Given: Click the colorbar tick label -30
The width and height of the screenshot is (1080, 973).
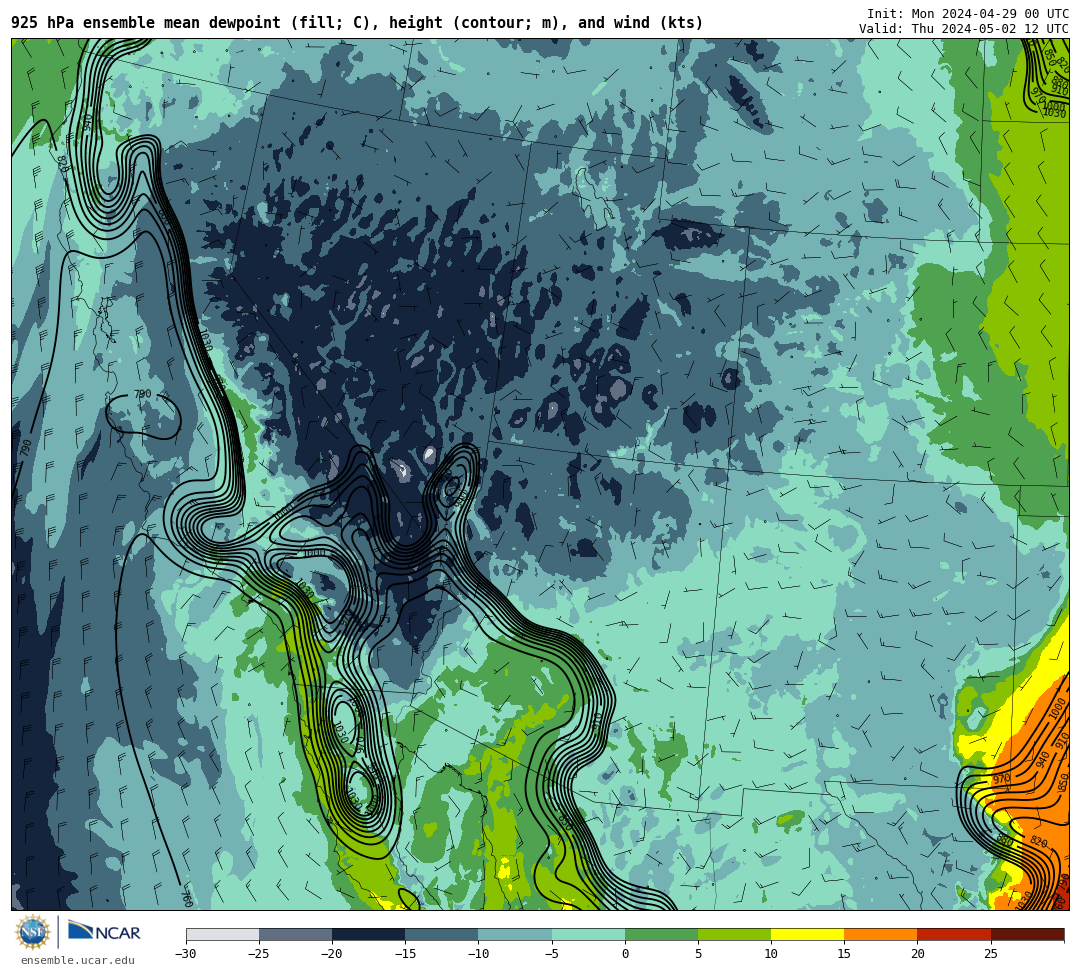Looking at the screenshot, I should tap(185, 954).
